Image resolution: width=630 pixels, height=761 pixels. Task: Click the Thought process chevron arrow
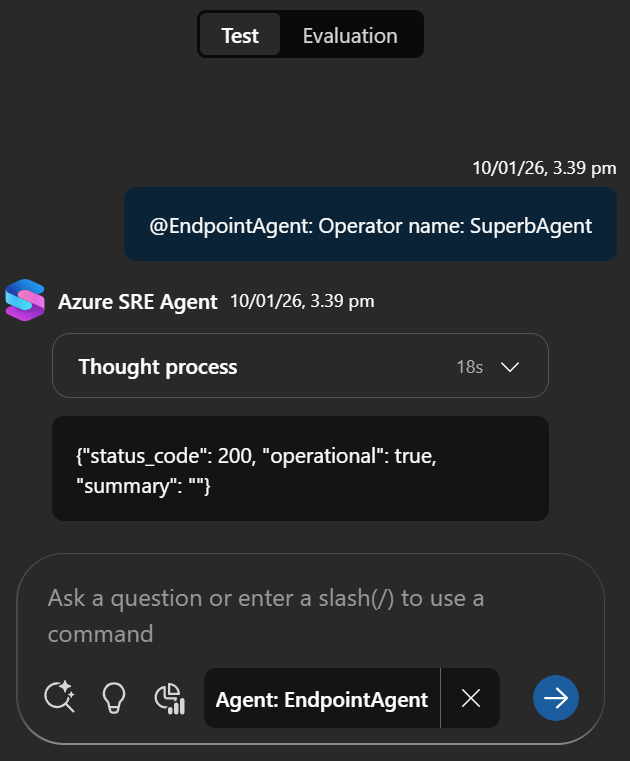[x=510, y=367]
